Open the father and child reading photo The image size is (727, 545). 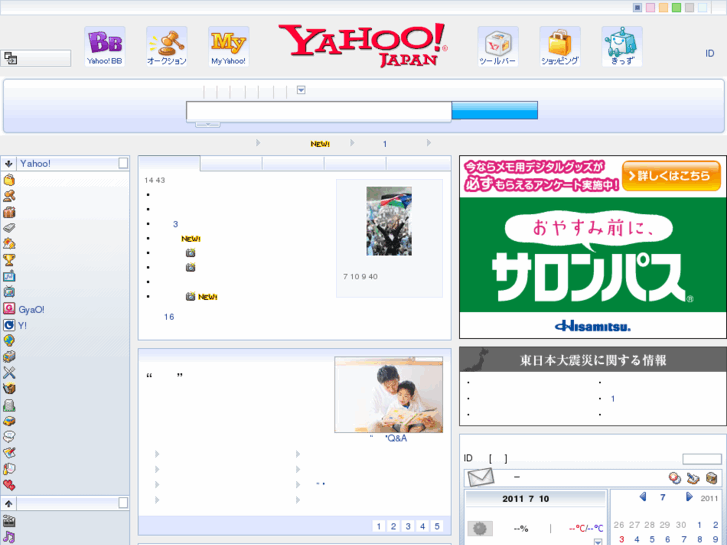tap(389, 394)
